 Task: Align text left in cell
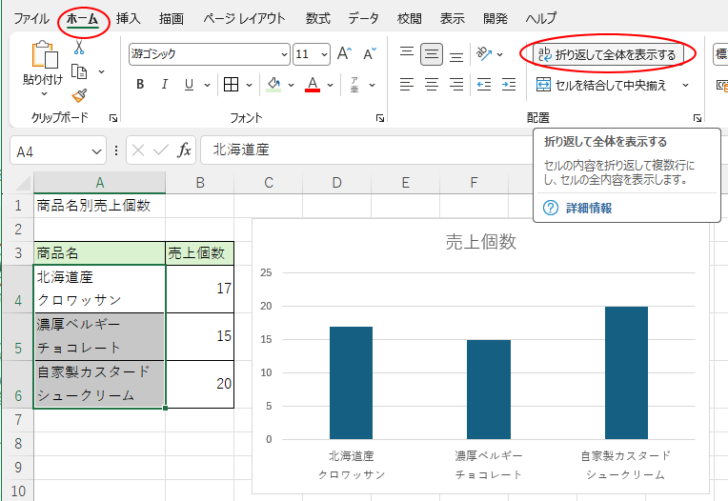pyautogui.click(x=407, y=85)
